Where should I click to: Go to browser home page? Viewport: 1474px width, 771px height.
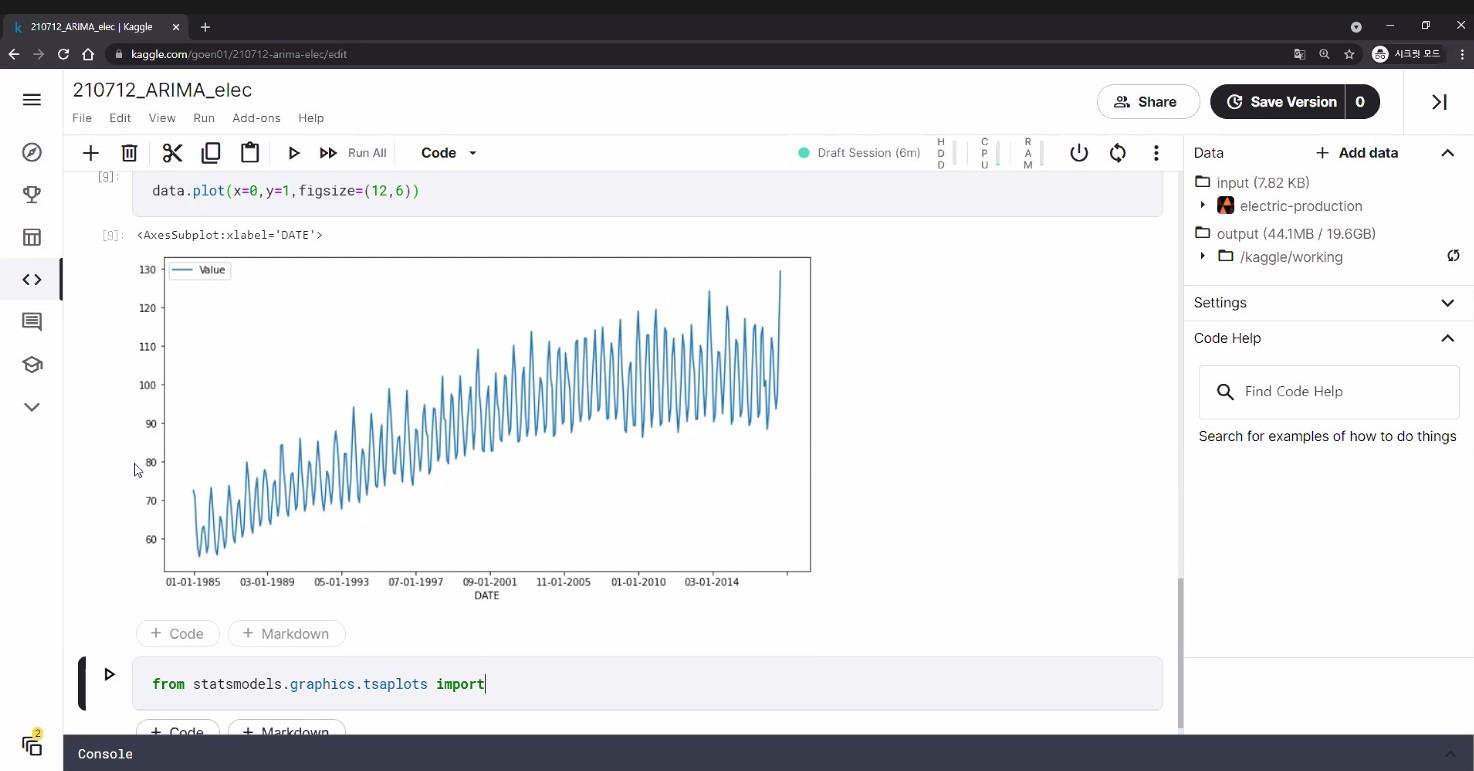88,54
